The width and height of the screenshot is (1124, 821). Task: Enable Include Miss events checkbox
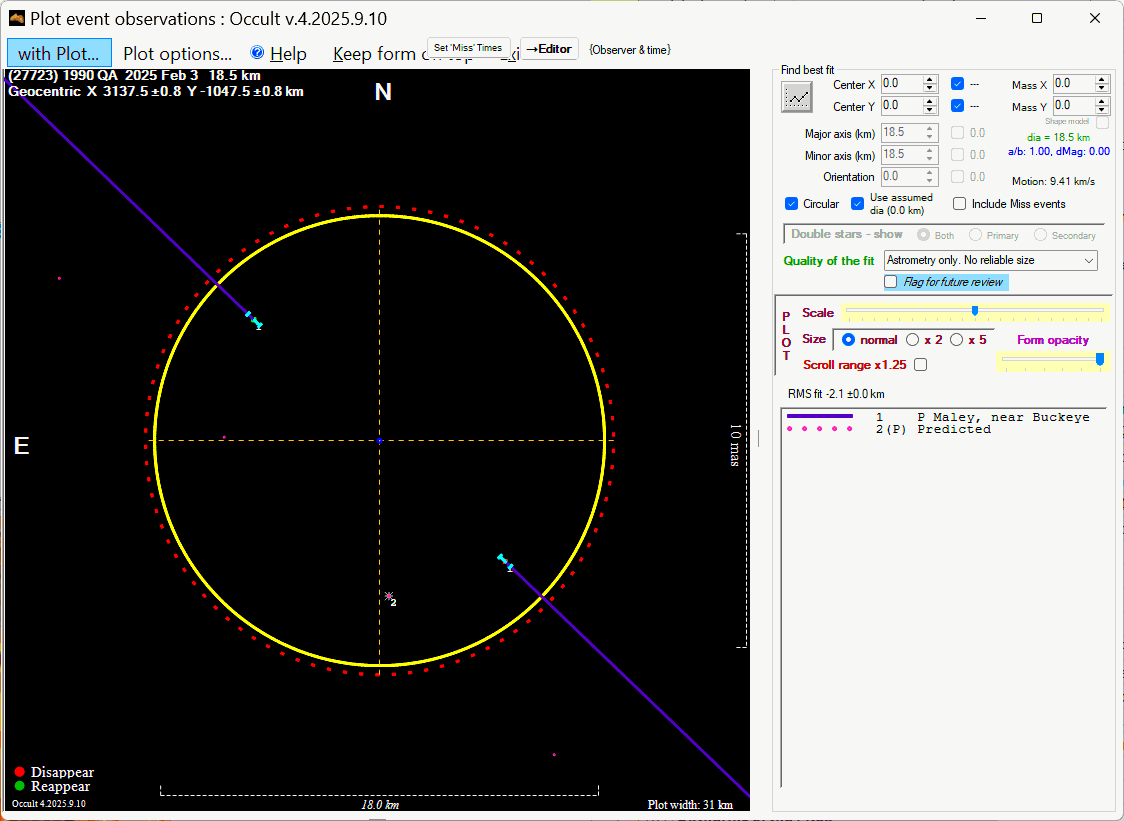click(x=960, y=204)
